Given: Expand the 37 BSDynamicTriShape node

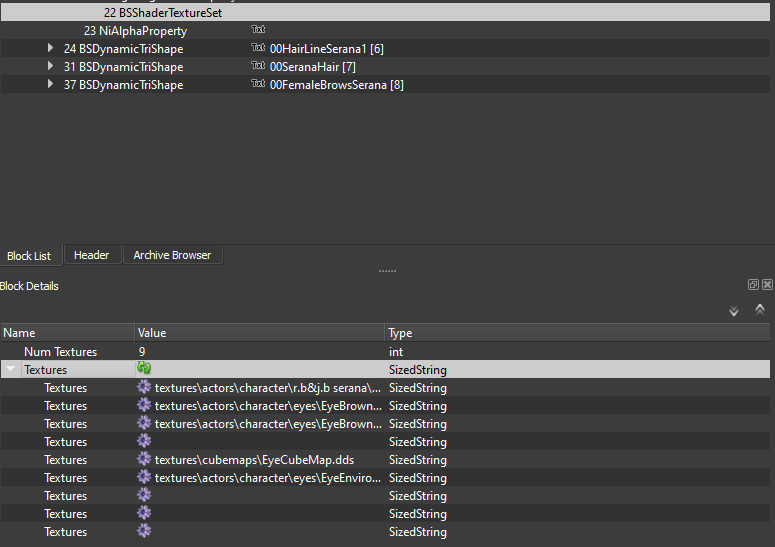Looking at the screenshot, I should (50, 84).
